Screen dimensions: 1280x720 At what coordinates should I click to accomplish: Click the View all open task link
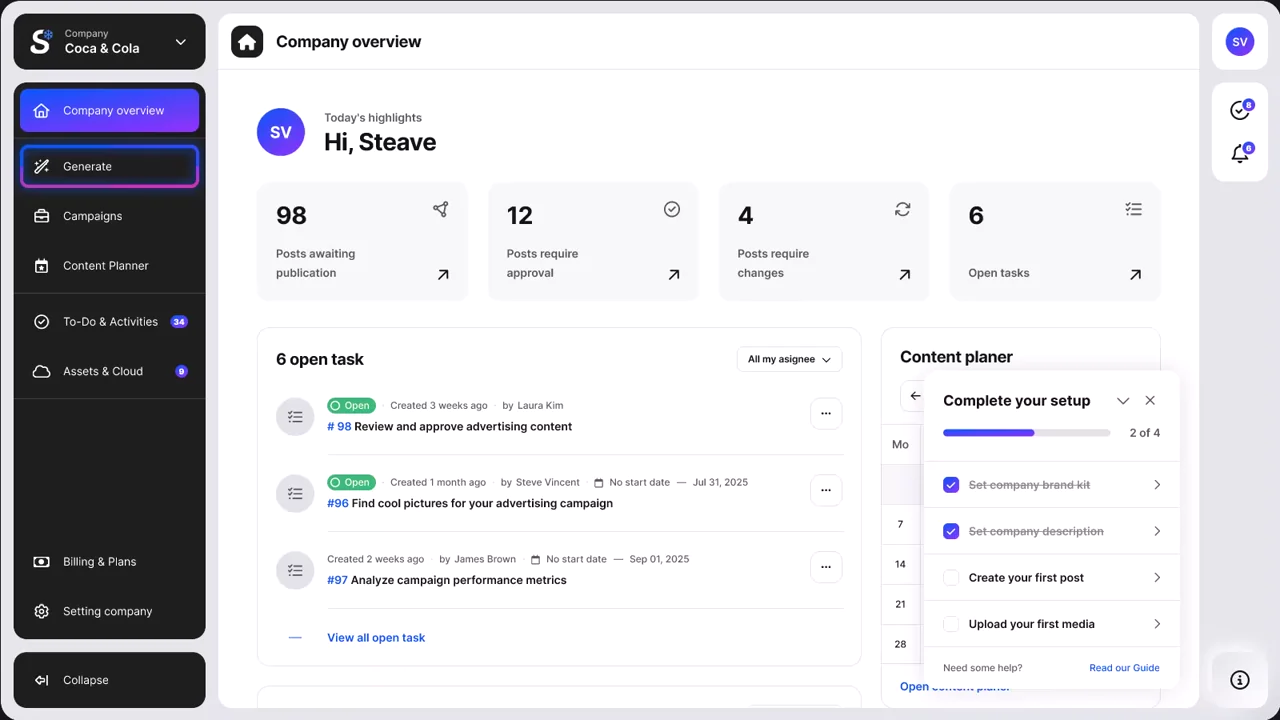376,638
